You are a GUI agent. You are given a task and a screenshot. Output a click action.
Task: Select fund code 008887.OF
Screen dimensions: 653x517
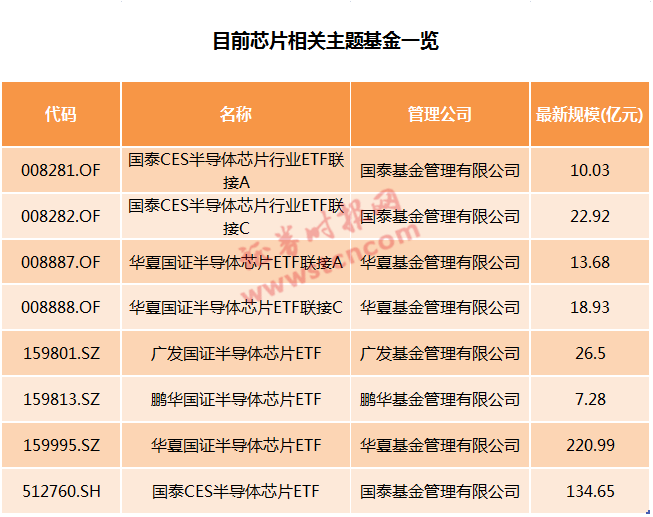click(x=61, y=262)
